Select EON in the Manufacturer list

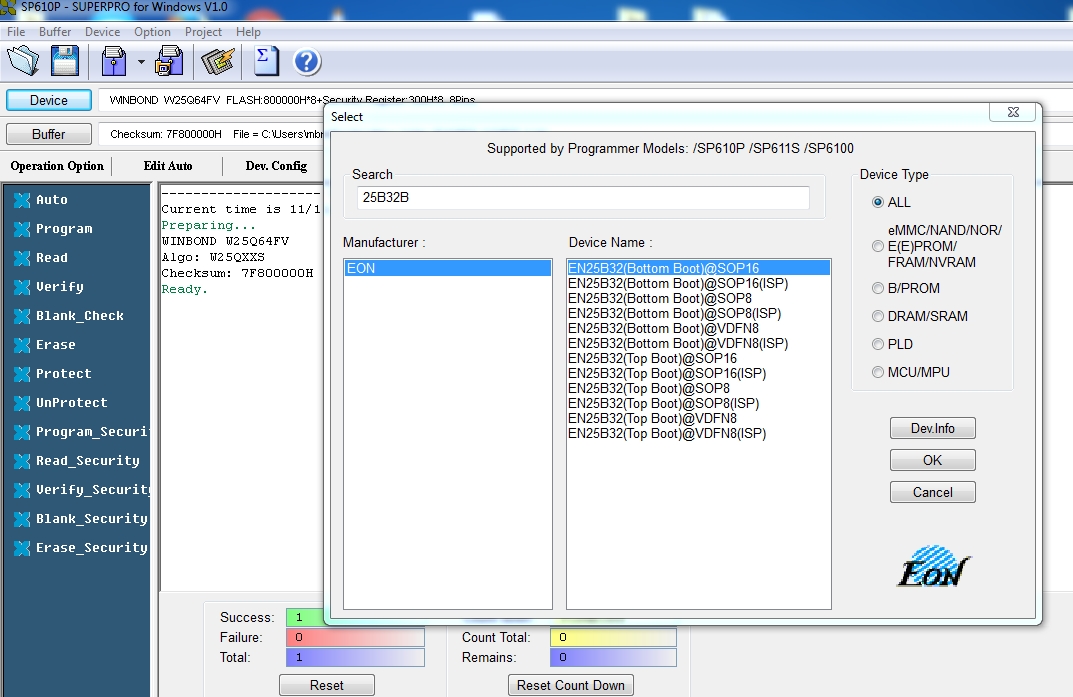pos(447,268)
